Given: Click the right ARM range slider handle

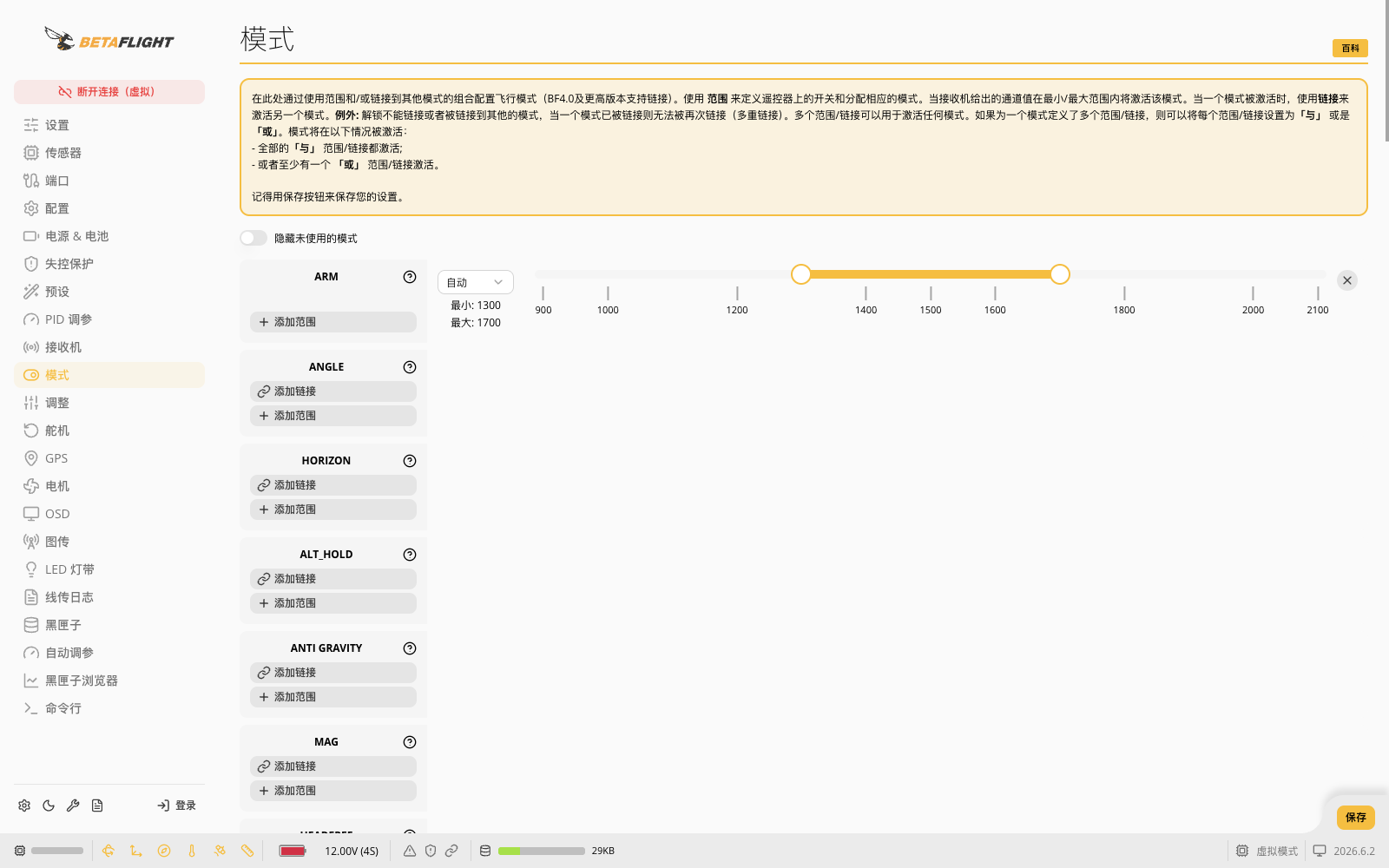Looking at the screenshot, I should (1060, 274).
